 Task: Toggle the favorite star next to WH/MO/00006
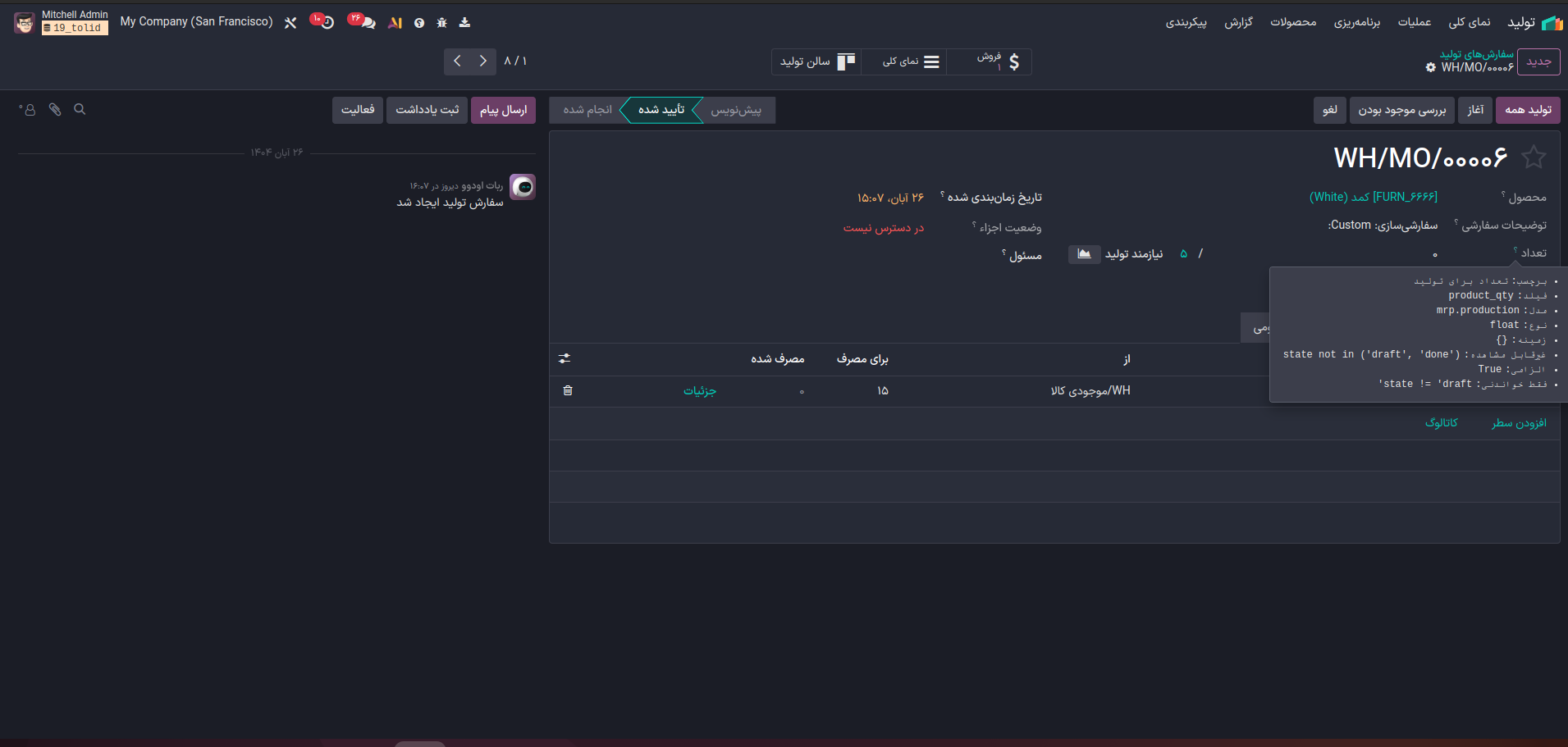[x=1533, y=157]
